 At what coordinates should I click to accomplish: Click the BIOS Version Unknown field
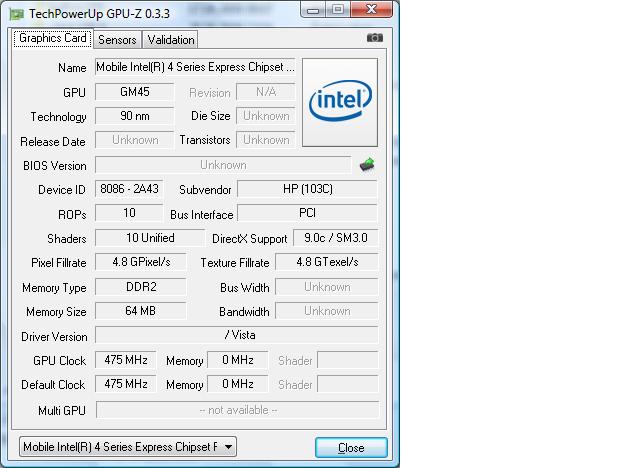[223, 165]
